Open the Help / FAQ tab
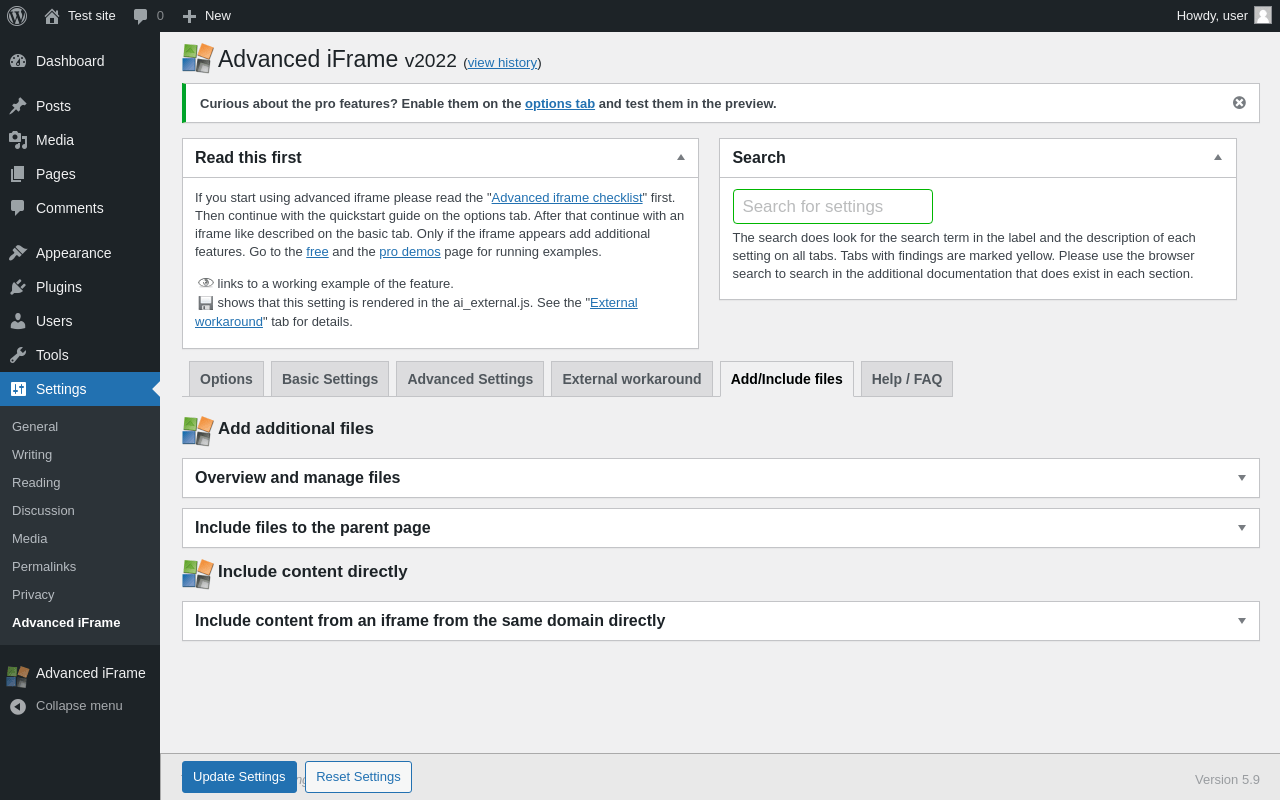Image resolution: width=1280 pixels, height=800 pixels. pos(907,379)
